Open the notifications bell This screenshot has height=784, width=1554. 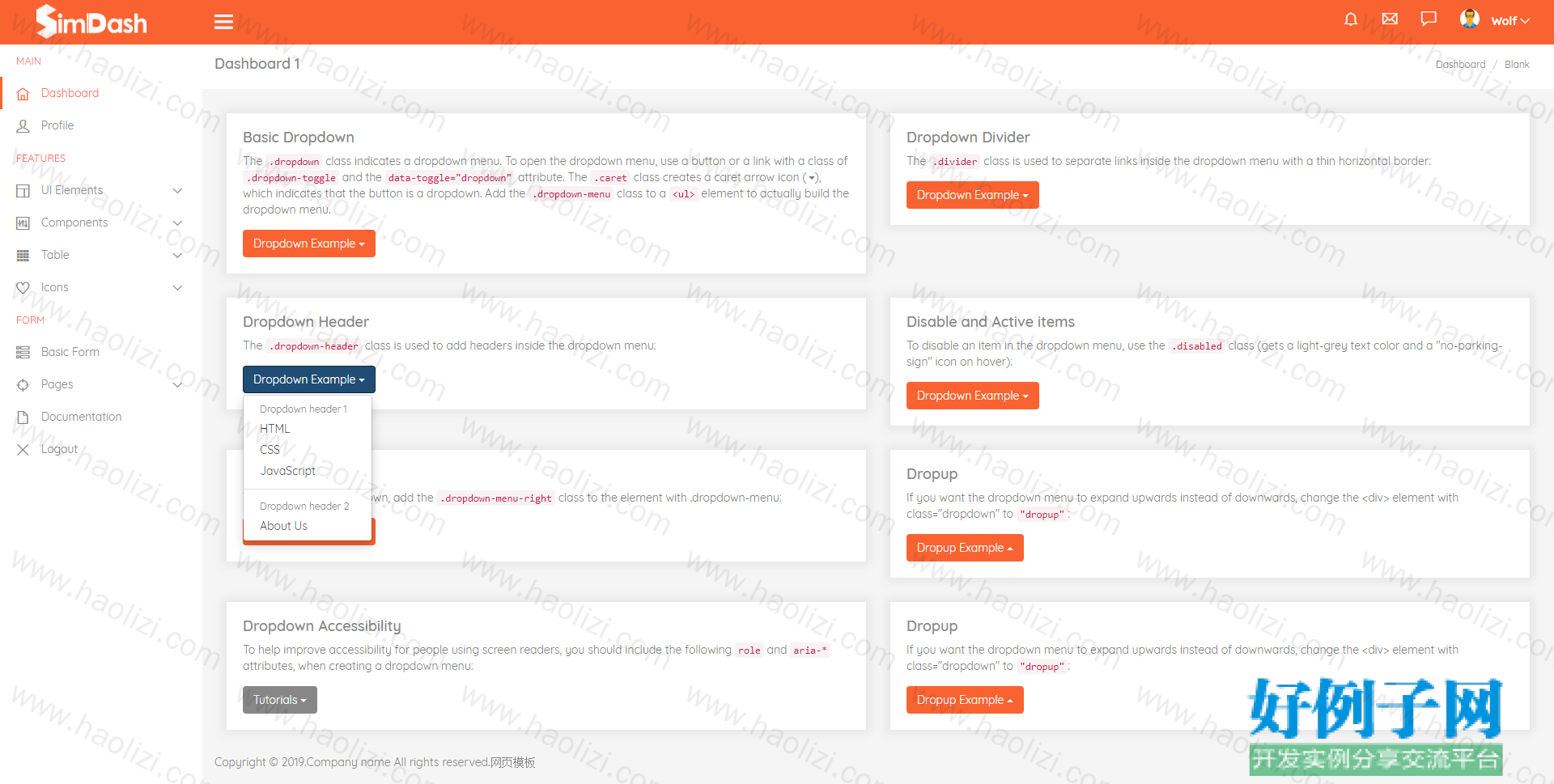pyautogui.click(x=1351, y=19)
